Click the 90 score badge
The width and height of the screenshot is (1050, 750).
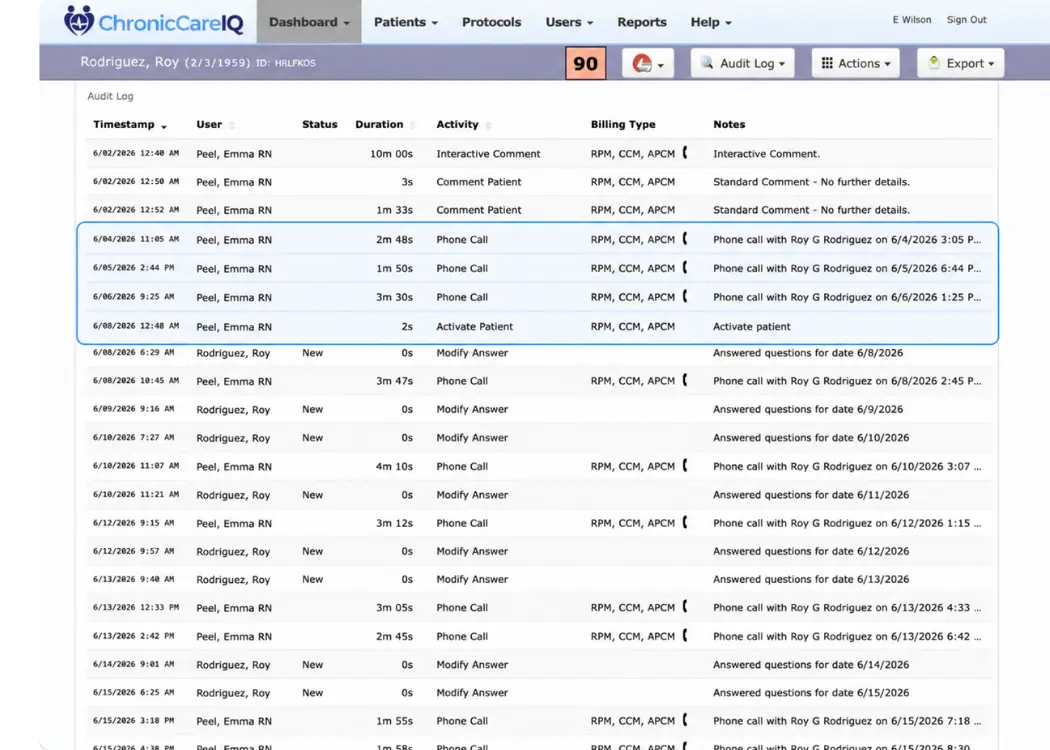click(586, 63)
